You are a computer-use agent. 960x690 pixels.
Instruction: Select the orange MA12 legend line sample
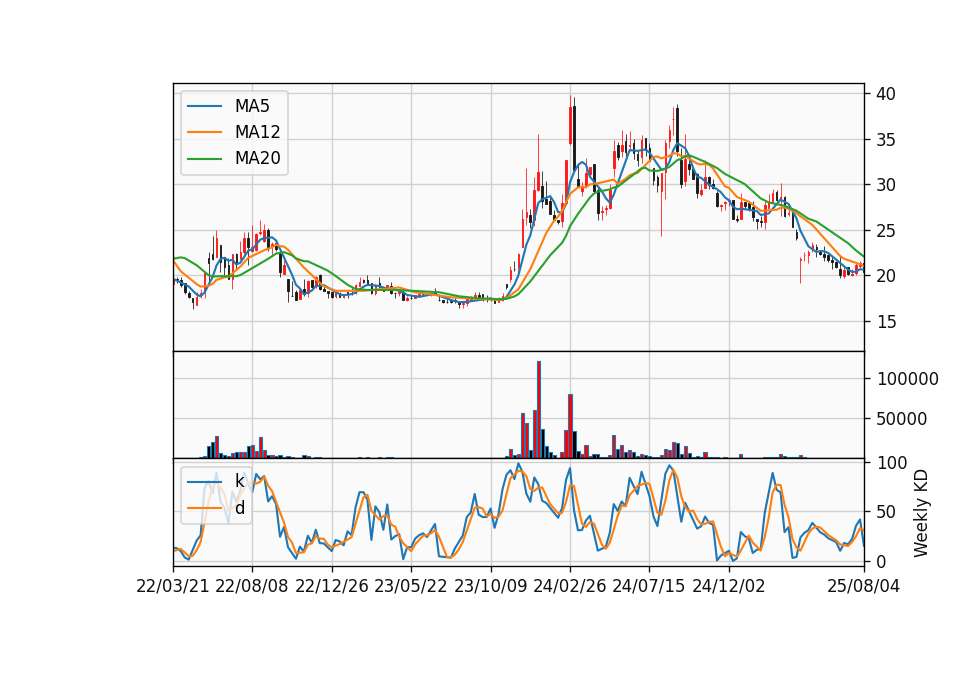[204, 132]
